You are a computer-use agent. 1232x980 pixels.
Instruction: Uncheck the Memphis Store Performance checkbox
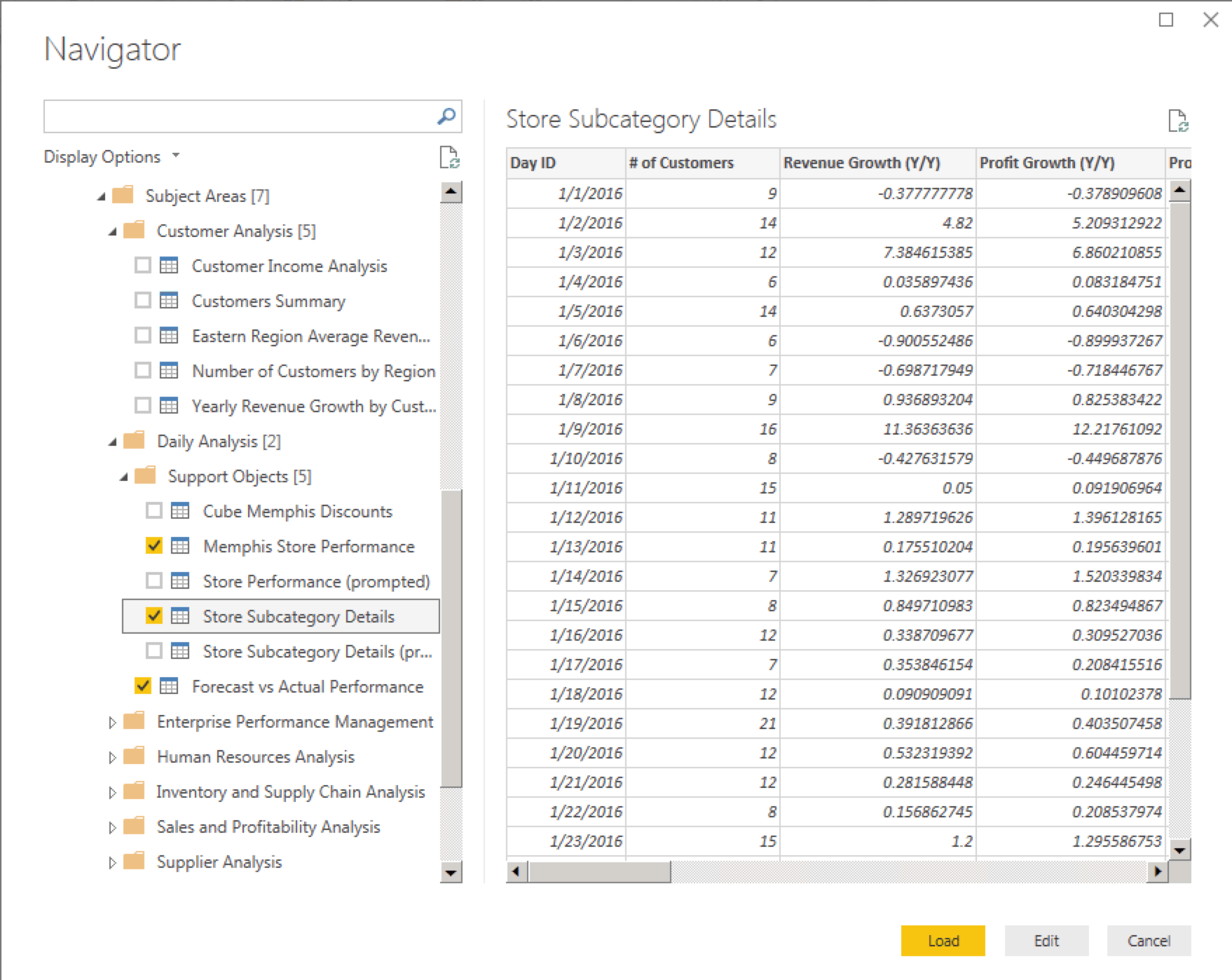[154, 546]
